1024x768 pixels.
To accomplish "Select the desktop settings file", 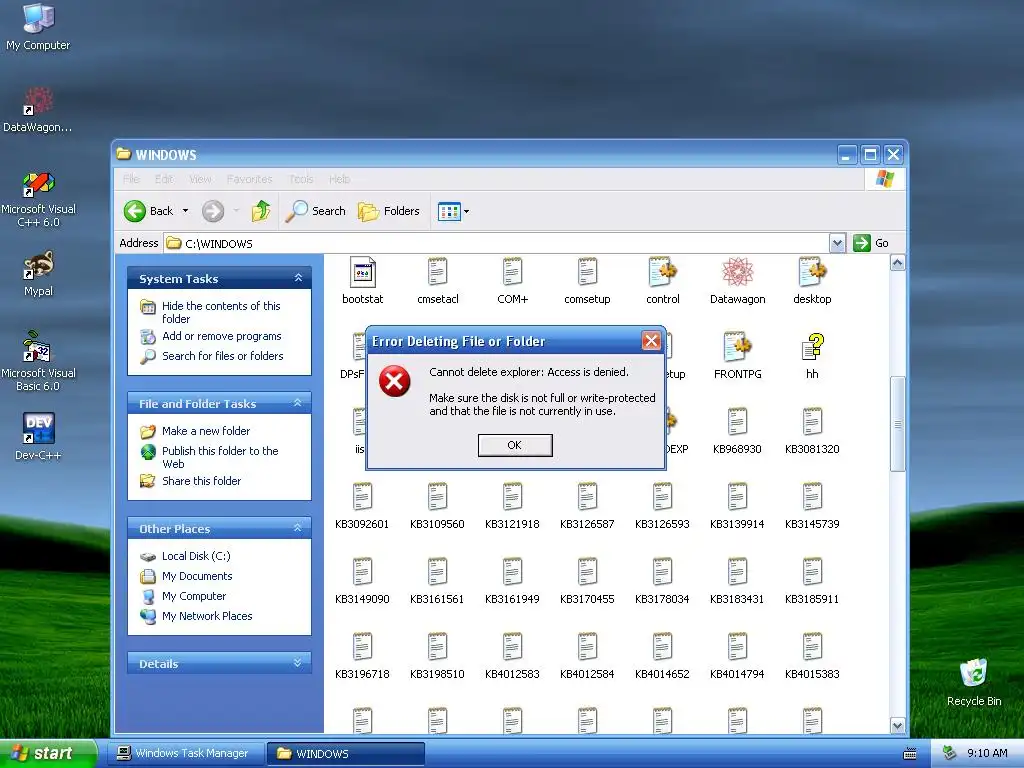I will click(812, 281).
